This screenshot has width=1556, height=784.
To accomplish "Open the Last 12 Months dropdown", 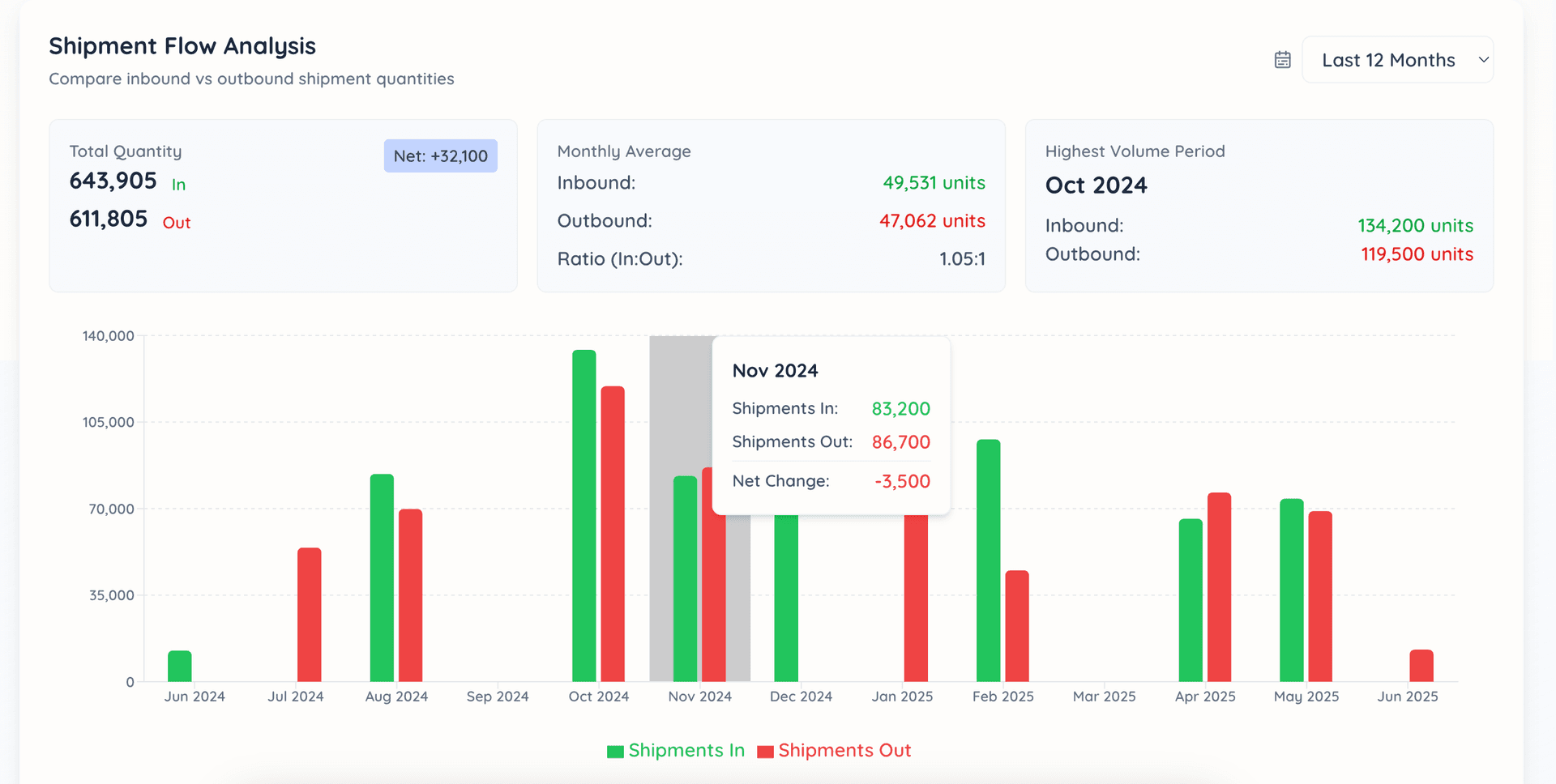I will tap(1396, 60).
